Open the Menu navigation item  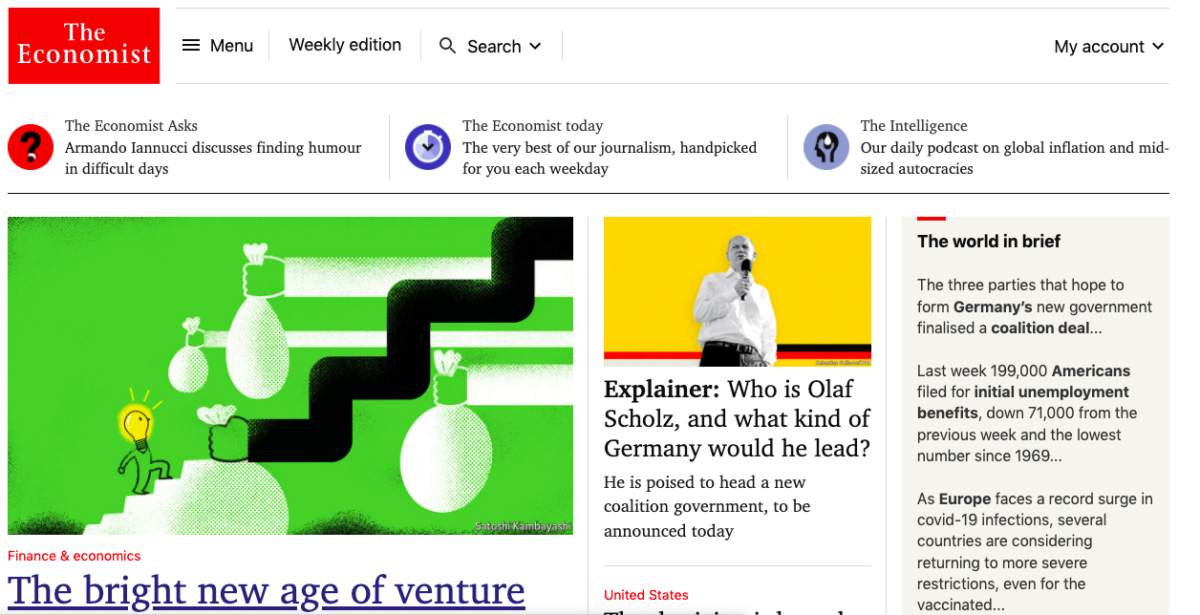[231, 46]
